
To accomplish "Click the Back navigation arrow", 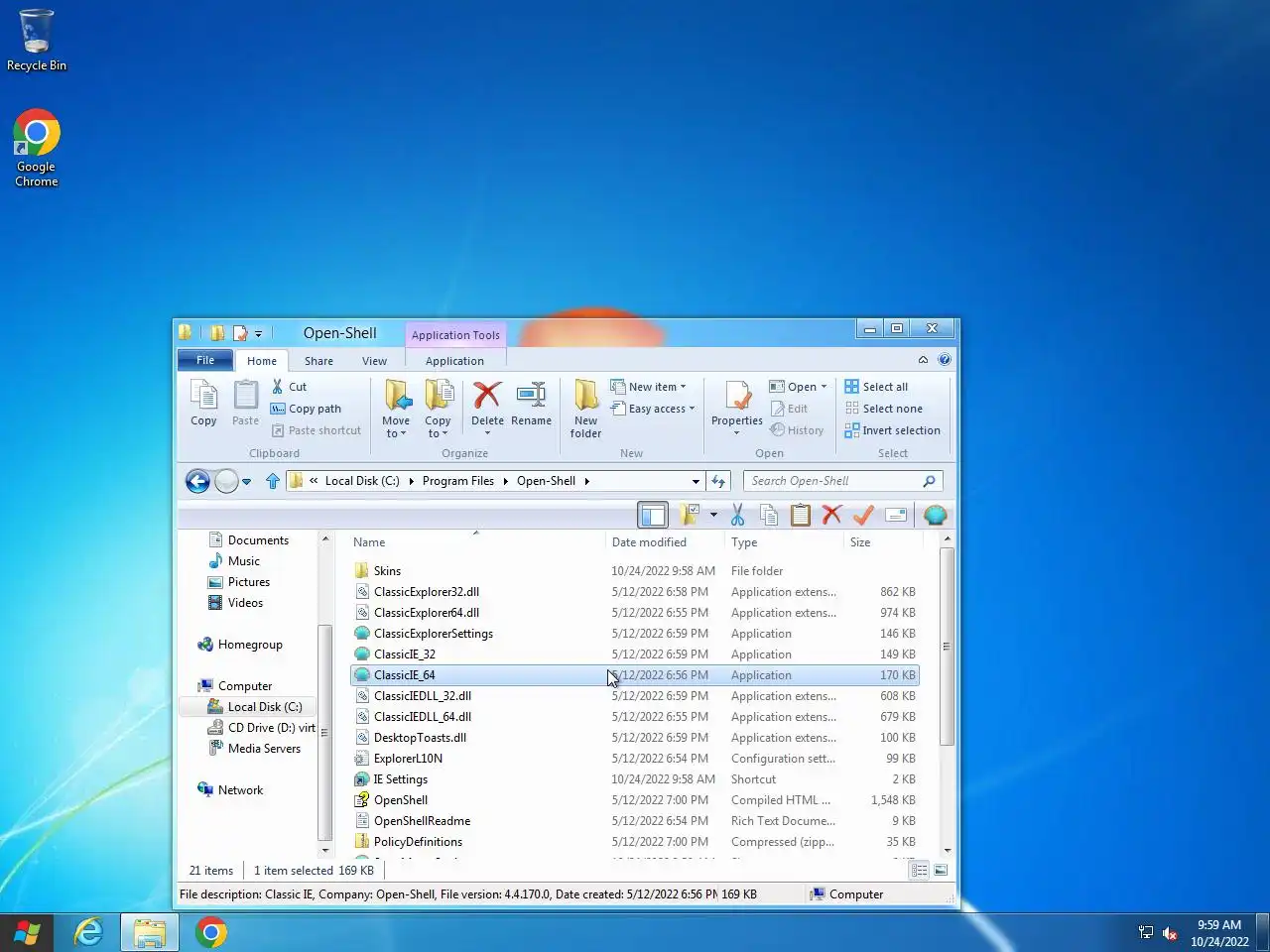I will pos(197,481).
